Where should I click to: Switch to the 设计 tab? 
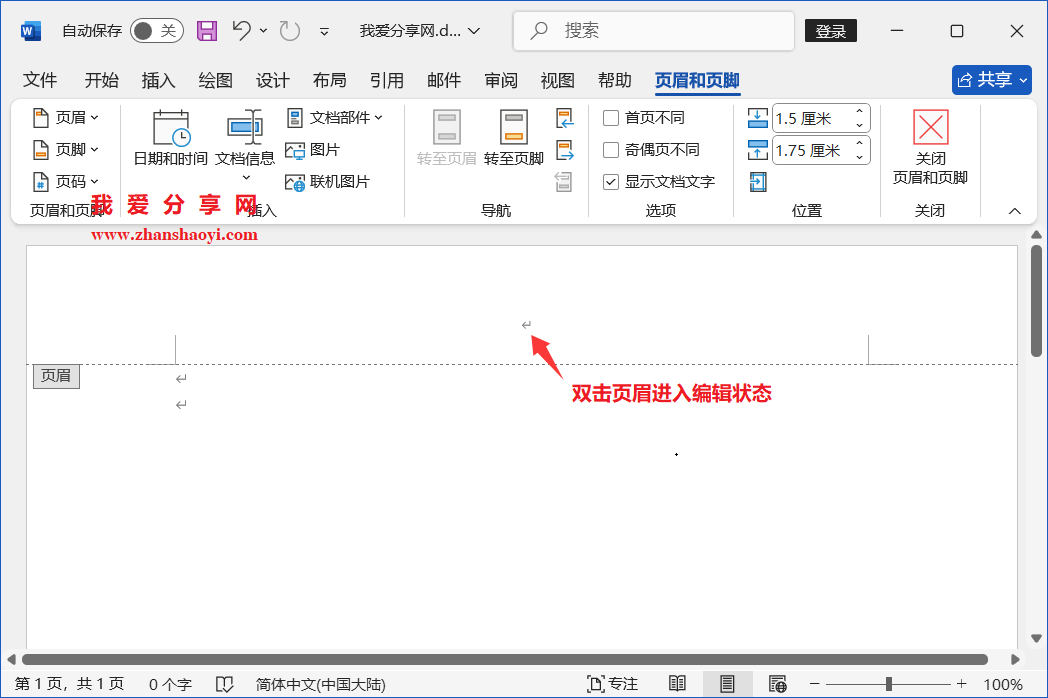(273, 80)
